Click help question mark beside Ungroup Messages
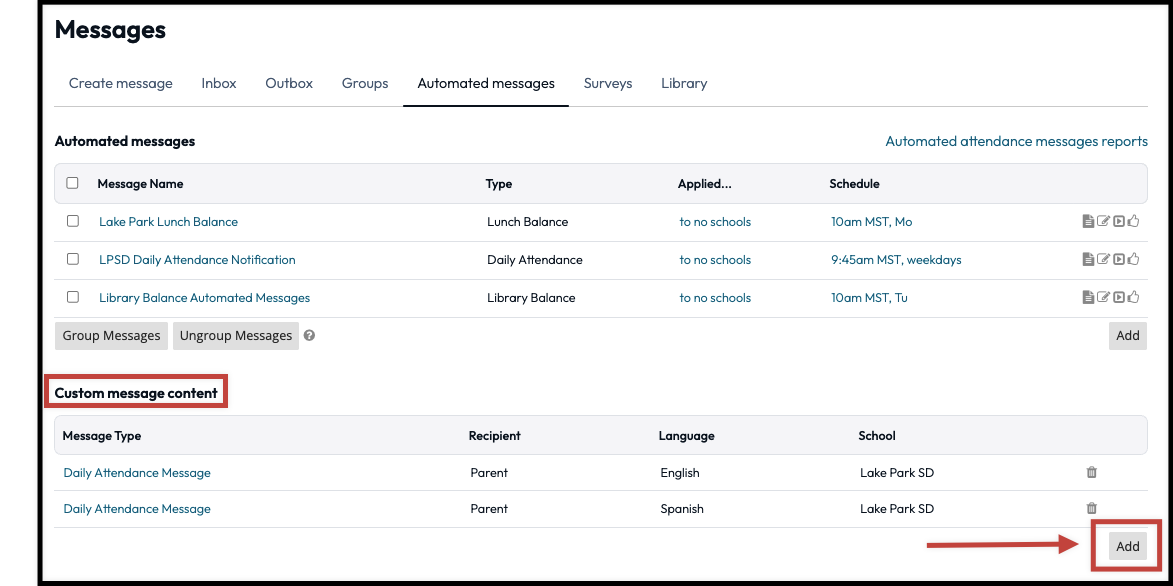Screen dimensions: 1173x586 (x=309, y=336)
